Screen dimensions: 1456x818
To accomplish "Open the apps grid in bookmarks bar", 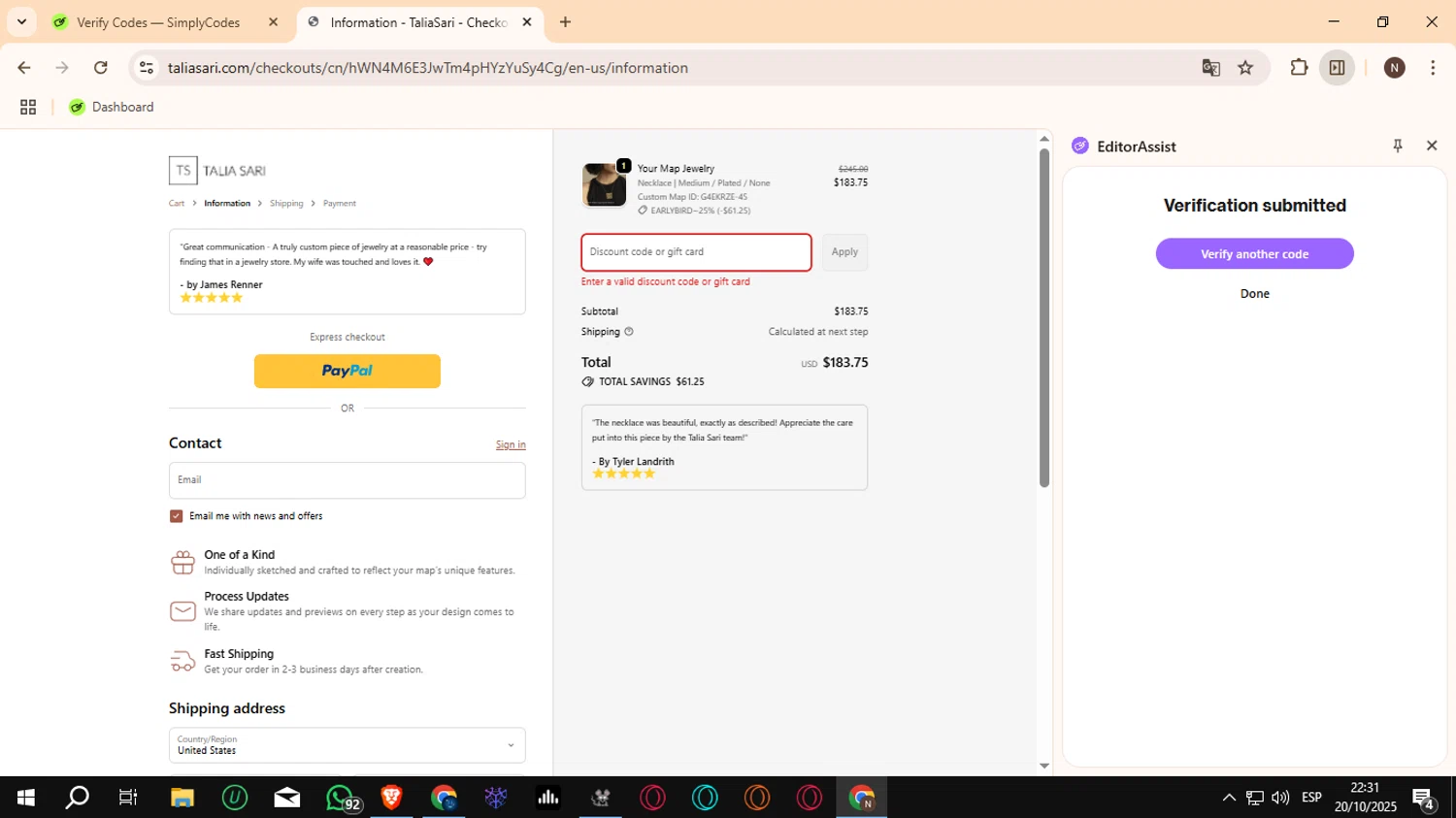I will (x=28, y=107).
